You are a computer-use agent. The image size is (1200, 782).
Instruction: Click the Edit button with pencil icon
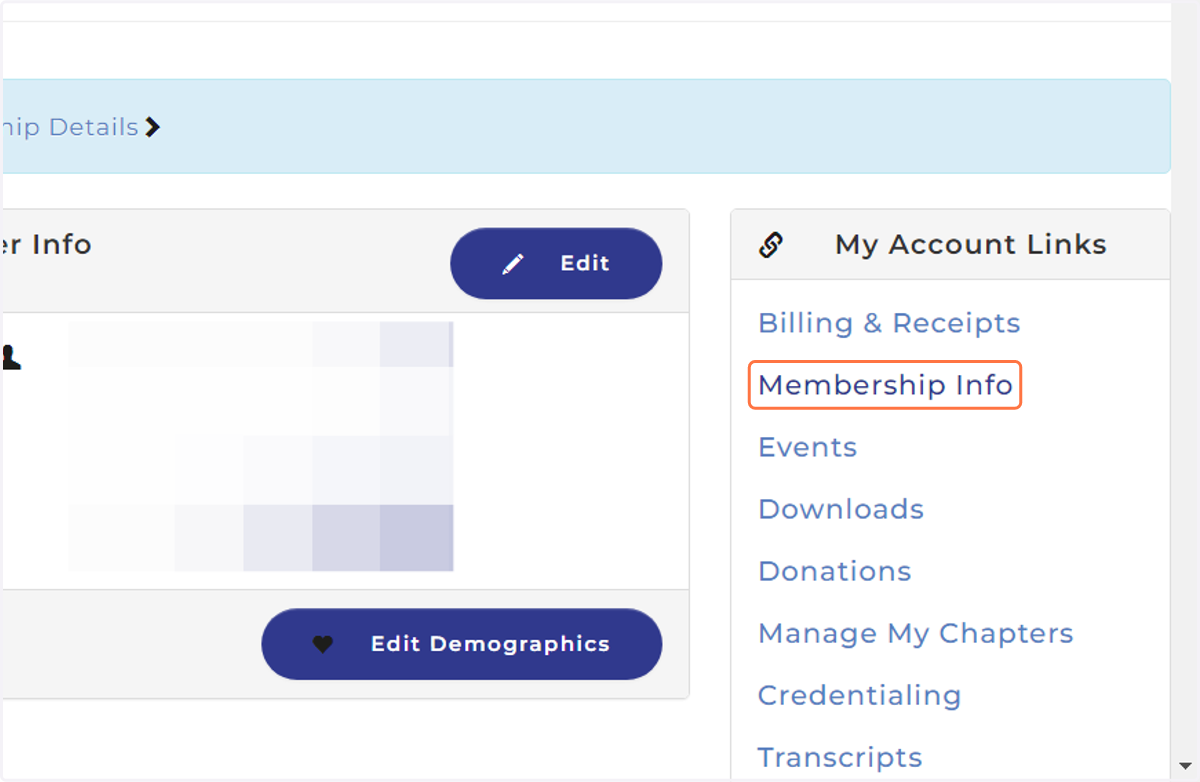[556, 264]
